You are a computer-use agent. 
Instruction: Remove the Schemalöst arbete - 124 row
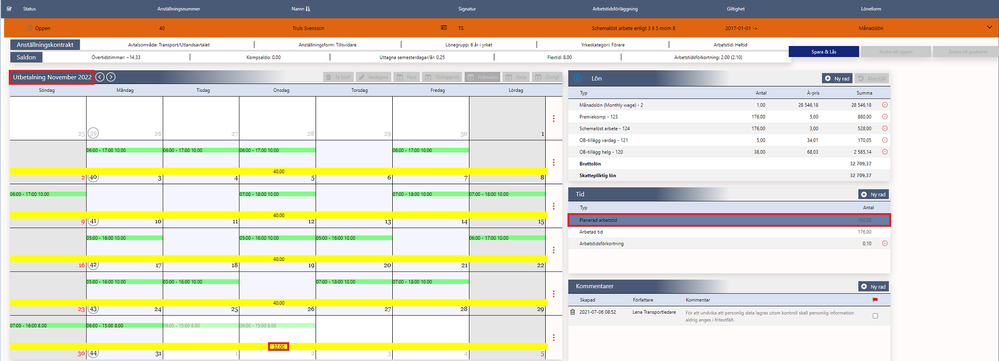pyautogui.click(x=885, y=129)
